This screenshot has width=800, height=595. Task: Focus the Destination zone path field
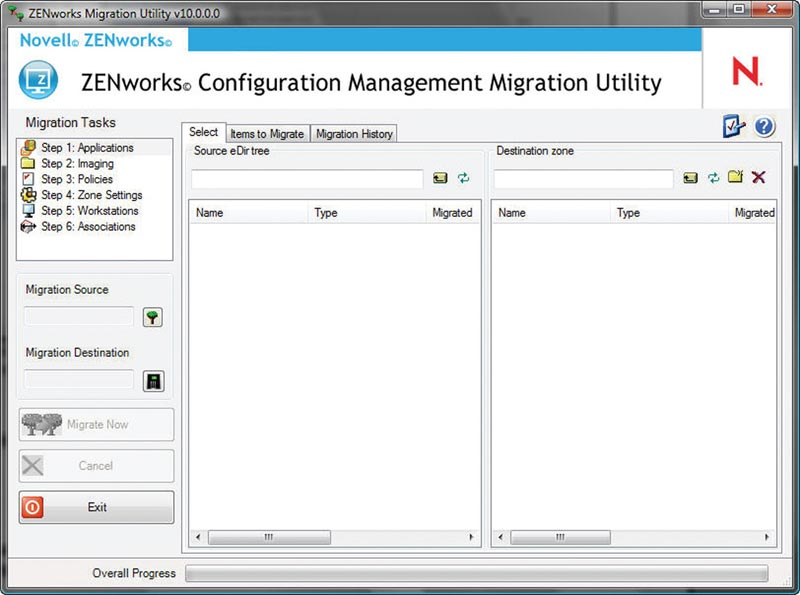584,179
